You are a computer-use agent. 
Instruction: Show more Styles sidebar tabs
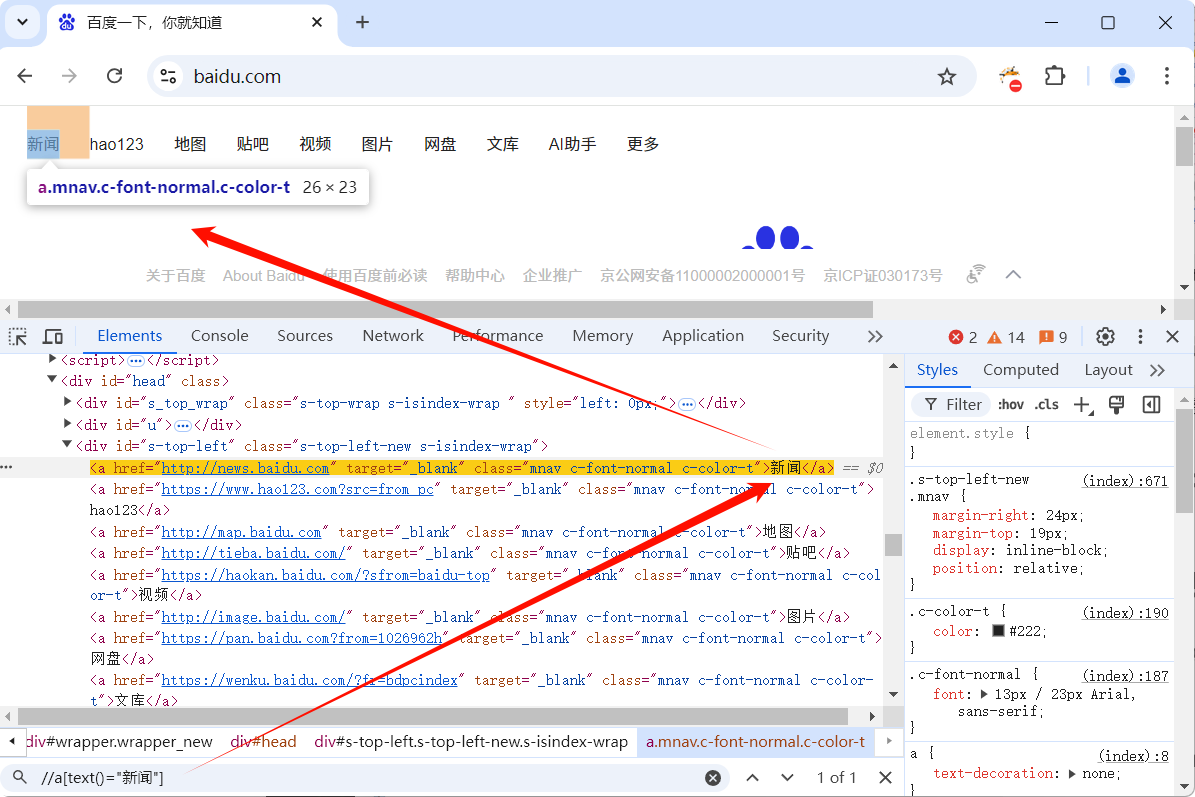pos(1158,370)
